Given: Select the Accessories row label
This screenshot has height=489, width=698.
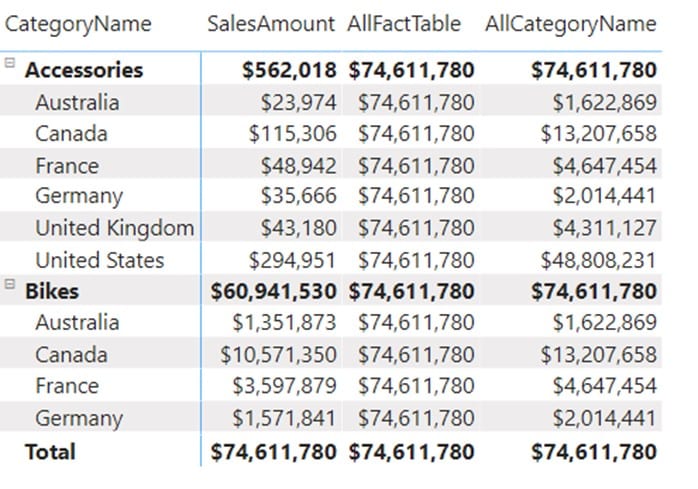Looking at the screenshot, I should pos(84,70).
